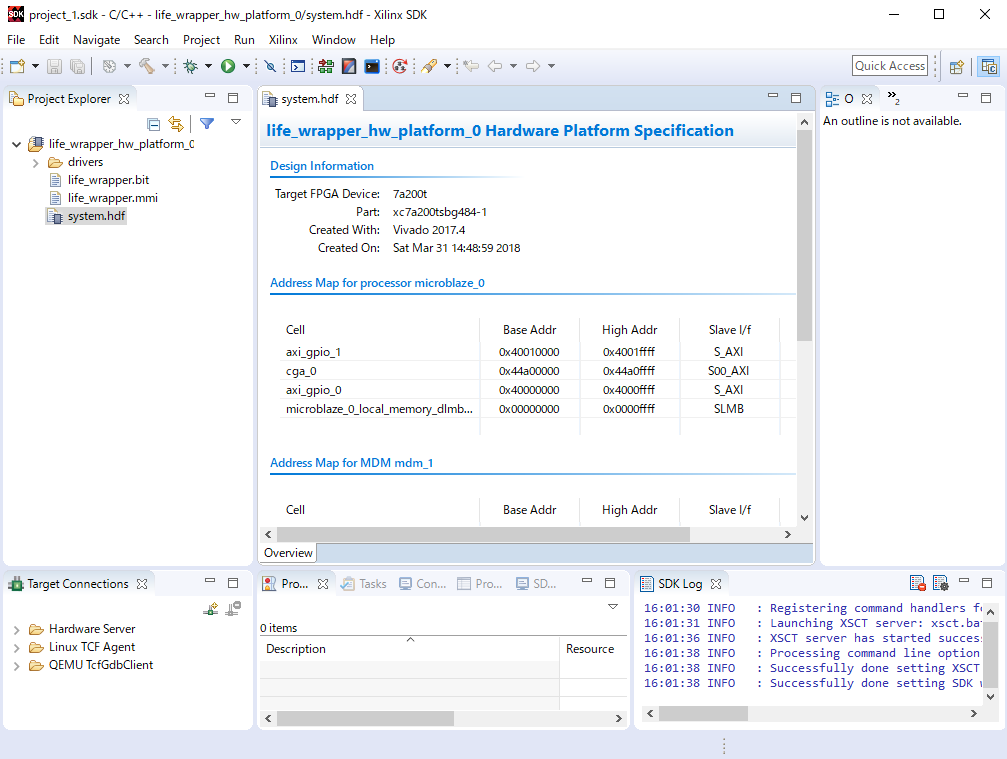Close the SDK Log tab
1007x759 pixels.
pyautogui.click(x=716, y=584)
